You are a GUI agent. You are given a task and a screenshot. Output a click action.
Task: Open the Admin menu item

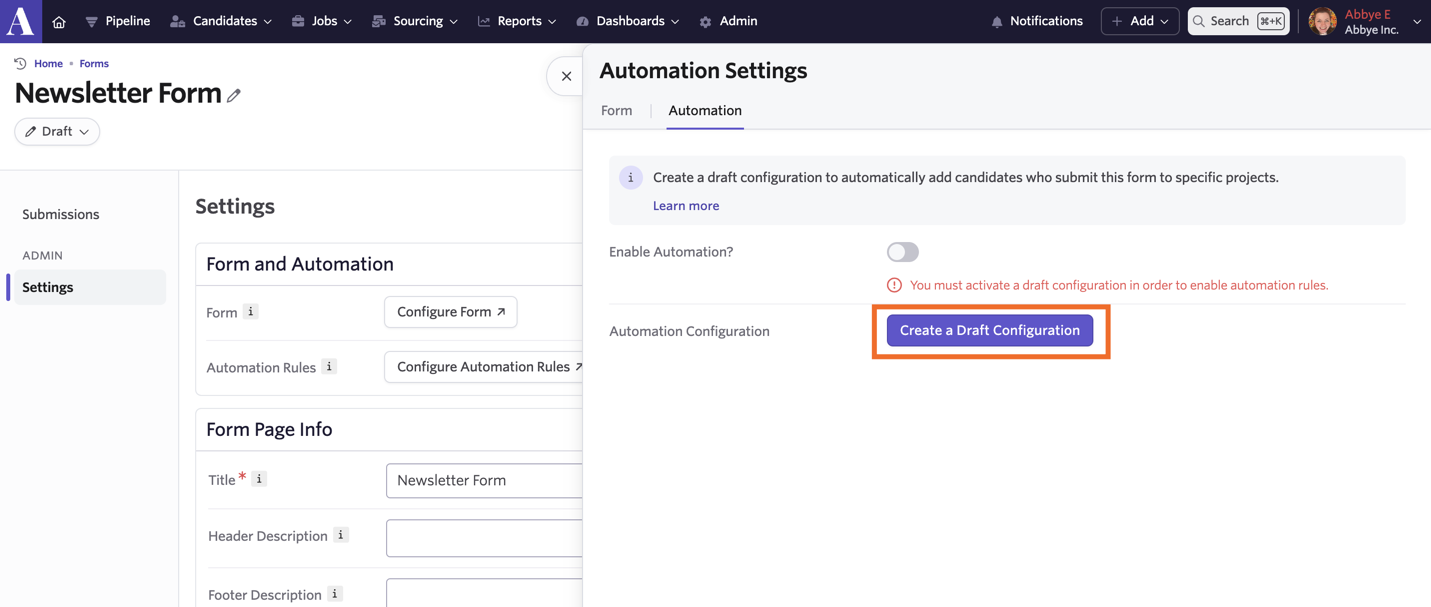pos(728,21)
